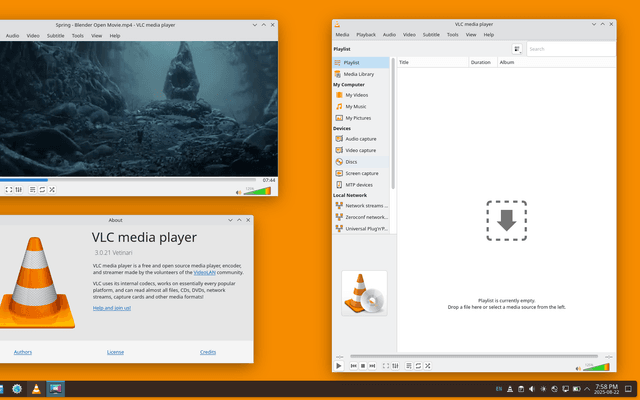Click VLC cone icon in taskbar
The height and width of the screenshot is (400, 640).
tap(36, 389)
